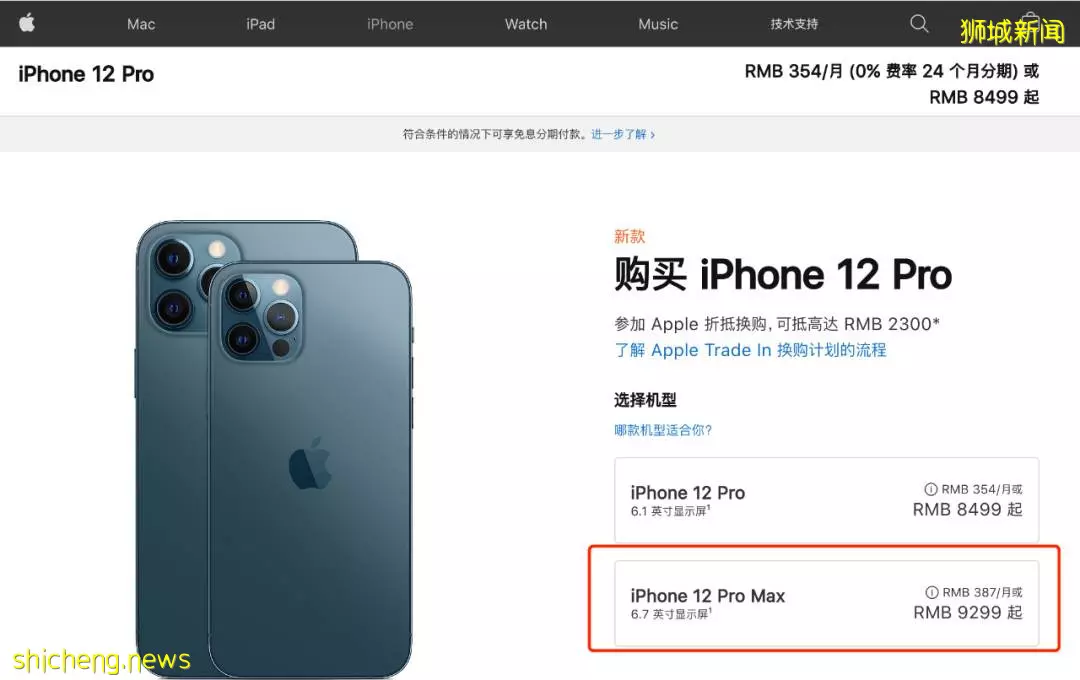Select the iPhone 12 Pro 6.1-inch model option
The image size is (1080, 680).
827,500
